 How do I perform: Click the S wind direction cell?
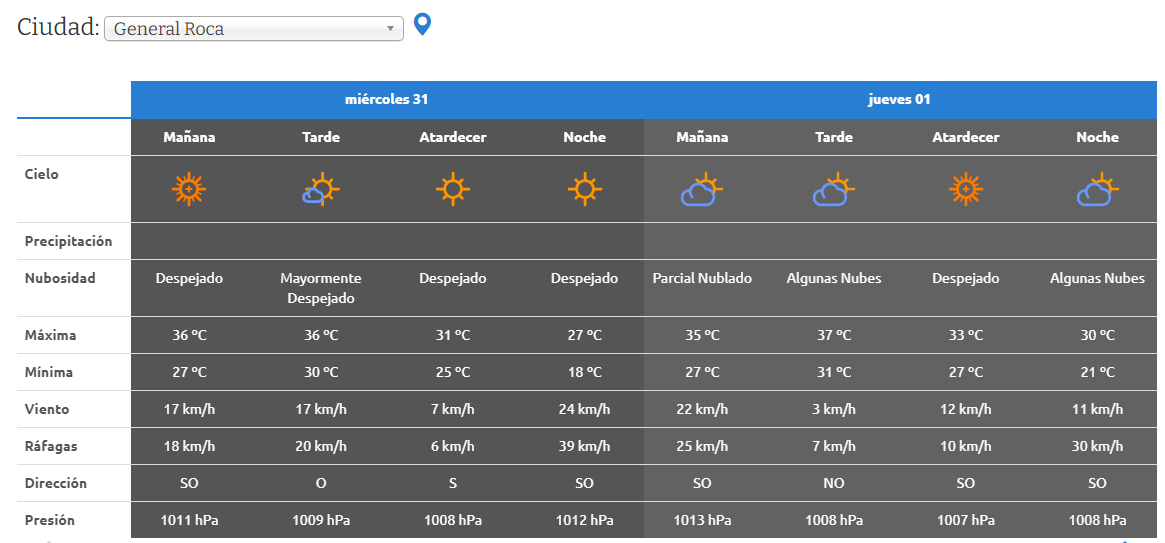452,484
